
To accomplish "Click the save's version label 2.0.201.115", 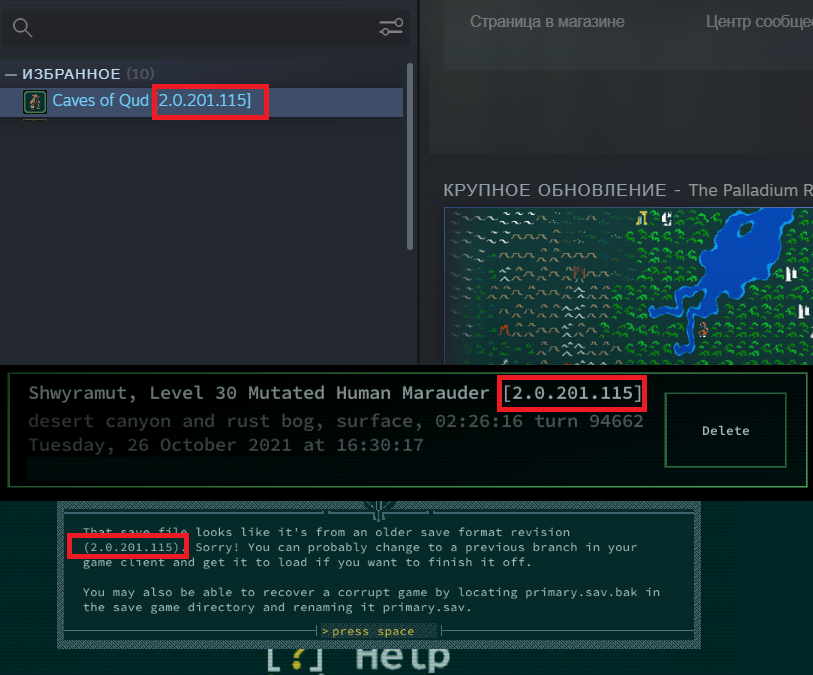I will click(572, 393).
